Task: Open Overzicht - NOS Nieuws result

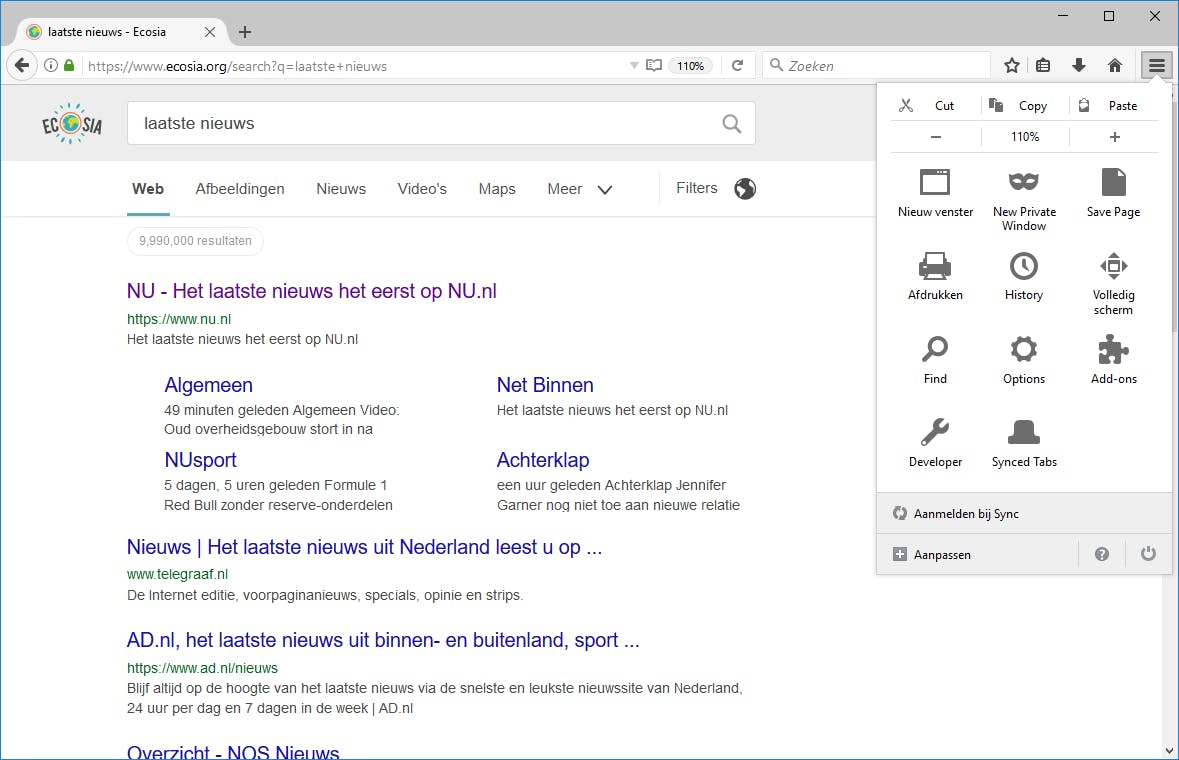Action: coord(233,752)
